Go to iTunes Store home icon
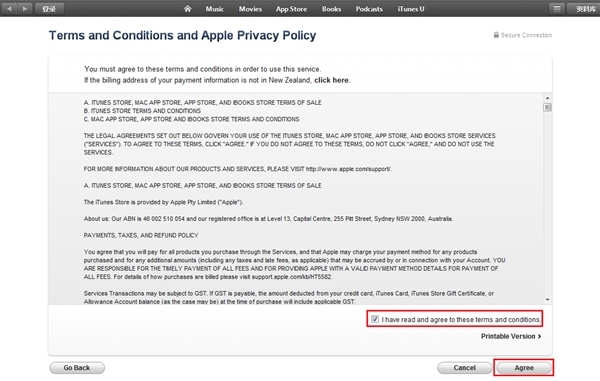The width and height of the screenshot is (600, 381). point(187,9)
